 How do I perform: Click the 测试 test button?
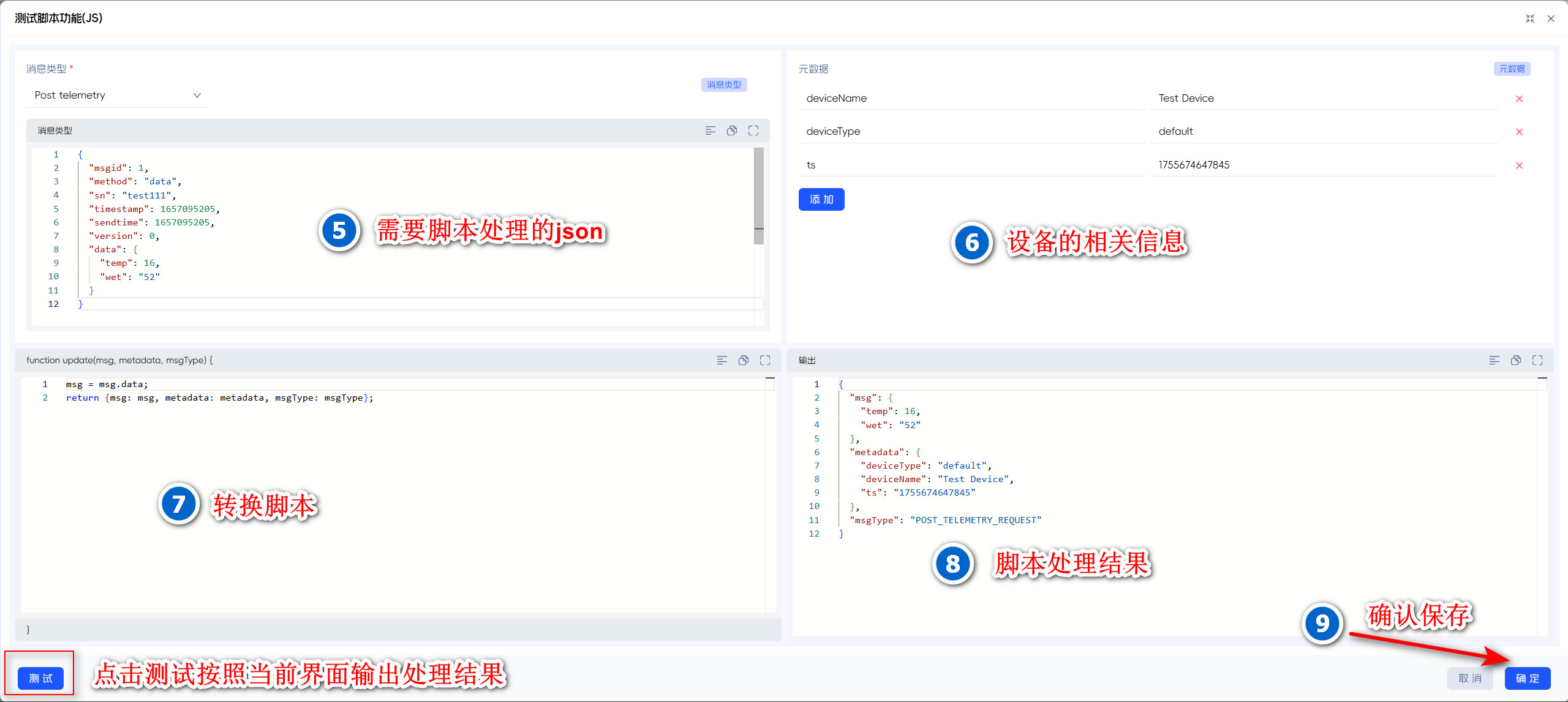[40, 678]
